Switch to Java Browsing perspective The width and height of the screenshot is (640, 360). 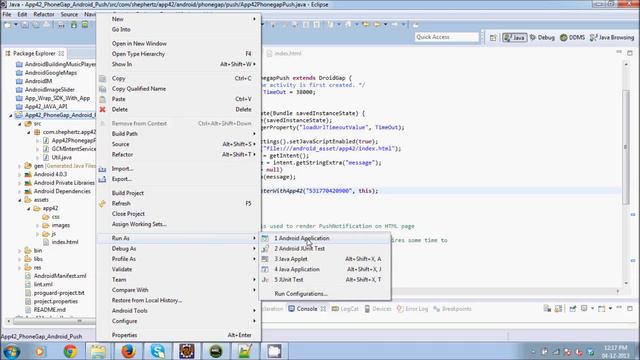[x=612, y=38]
